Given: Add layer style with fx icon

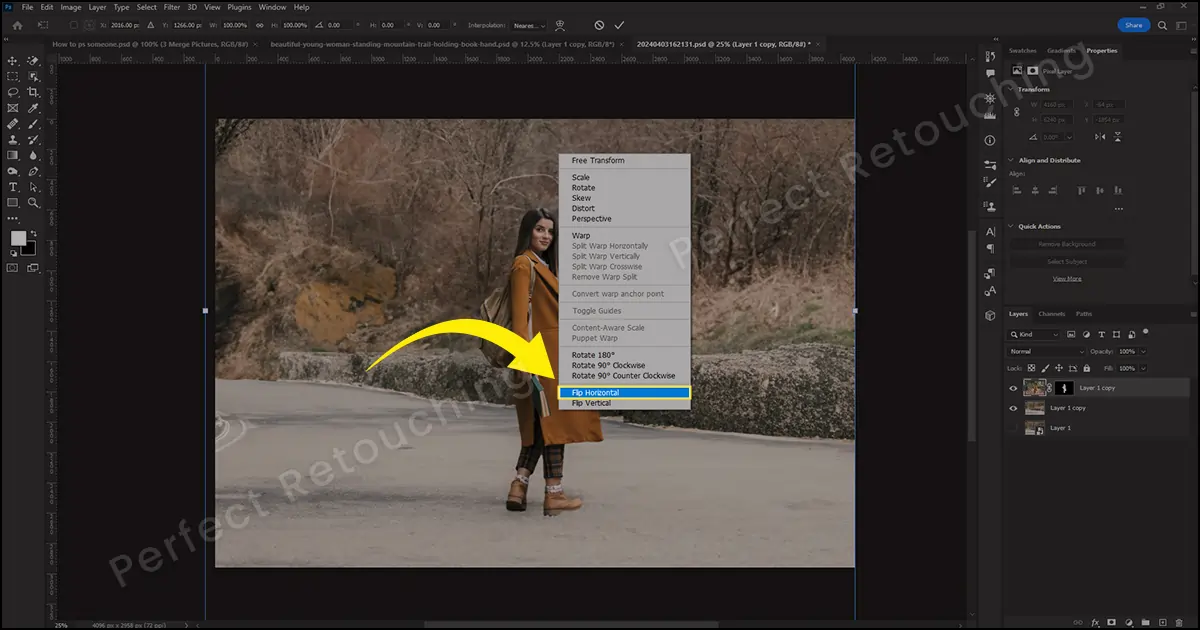Looking at the screenshot, I should 1096,621.
